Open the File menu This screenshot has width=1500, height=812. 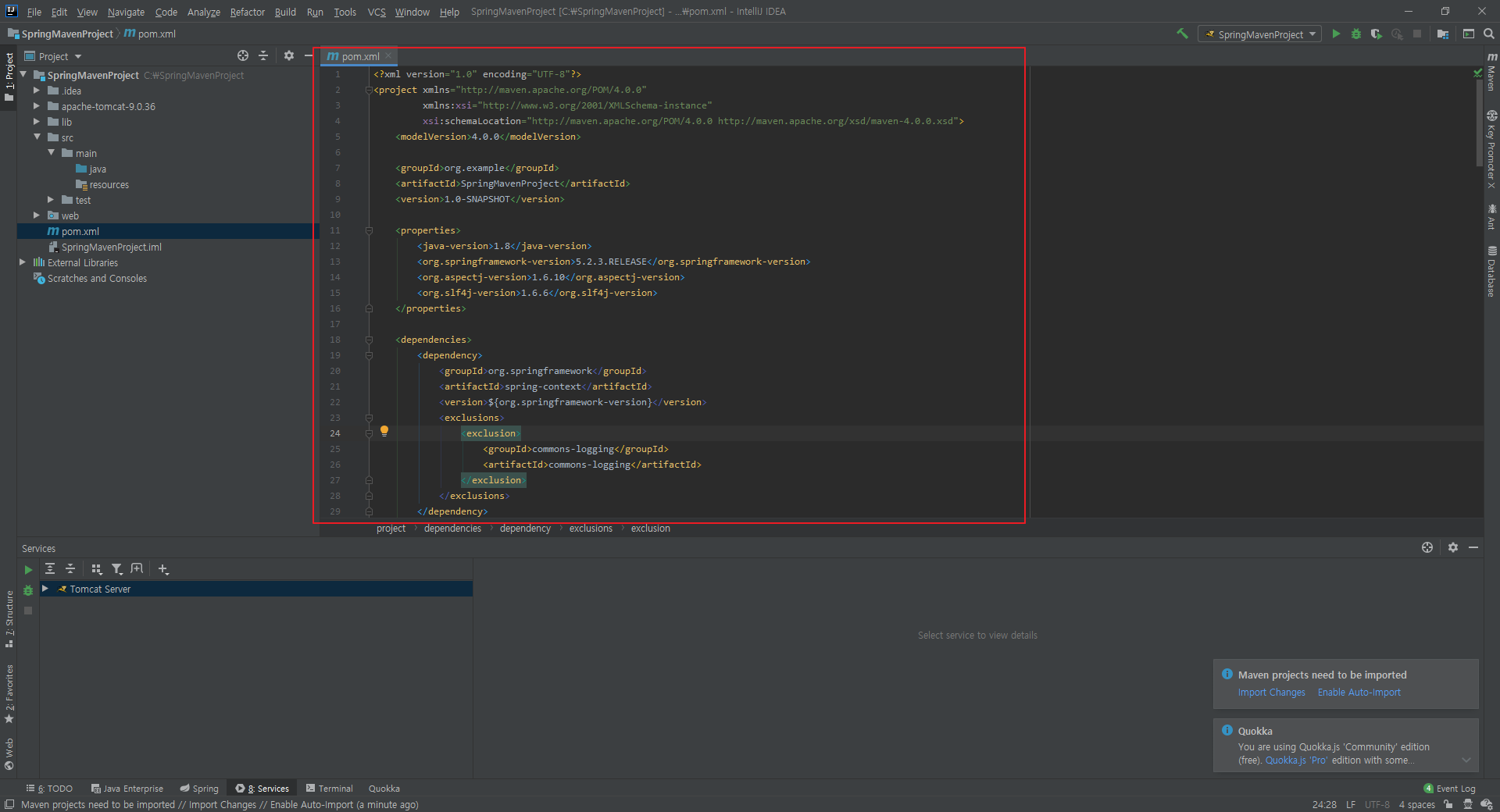[x=34, y=12]
